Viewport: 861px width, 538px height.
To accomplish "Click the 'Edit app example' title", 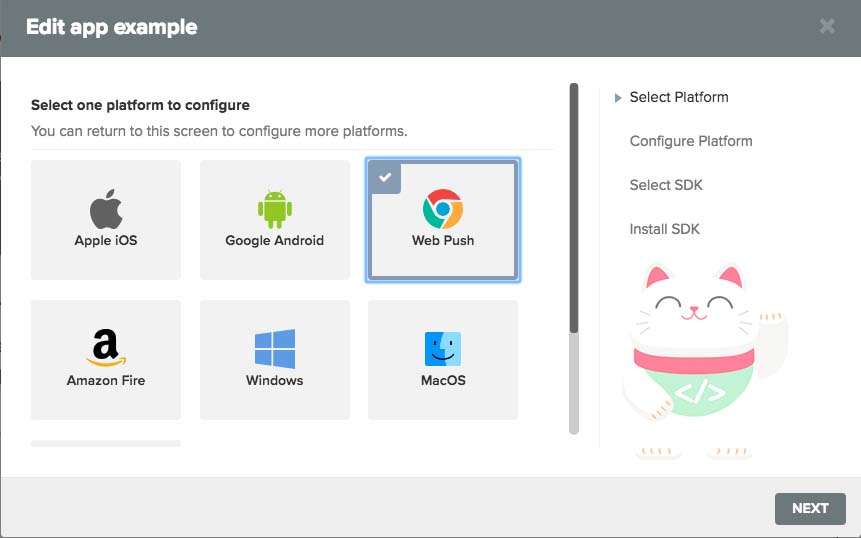I will pos(111,27).
